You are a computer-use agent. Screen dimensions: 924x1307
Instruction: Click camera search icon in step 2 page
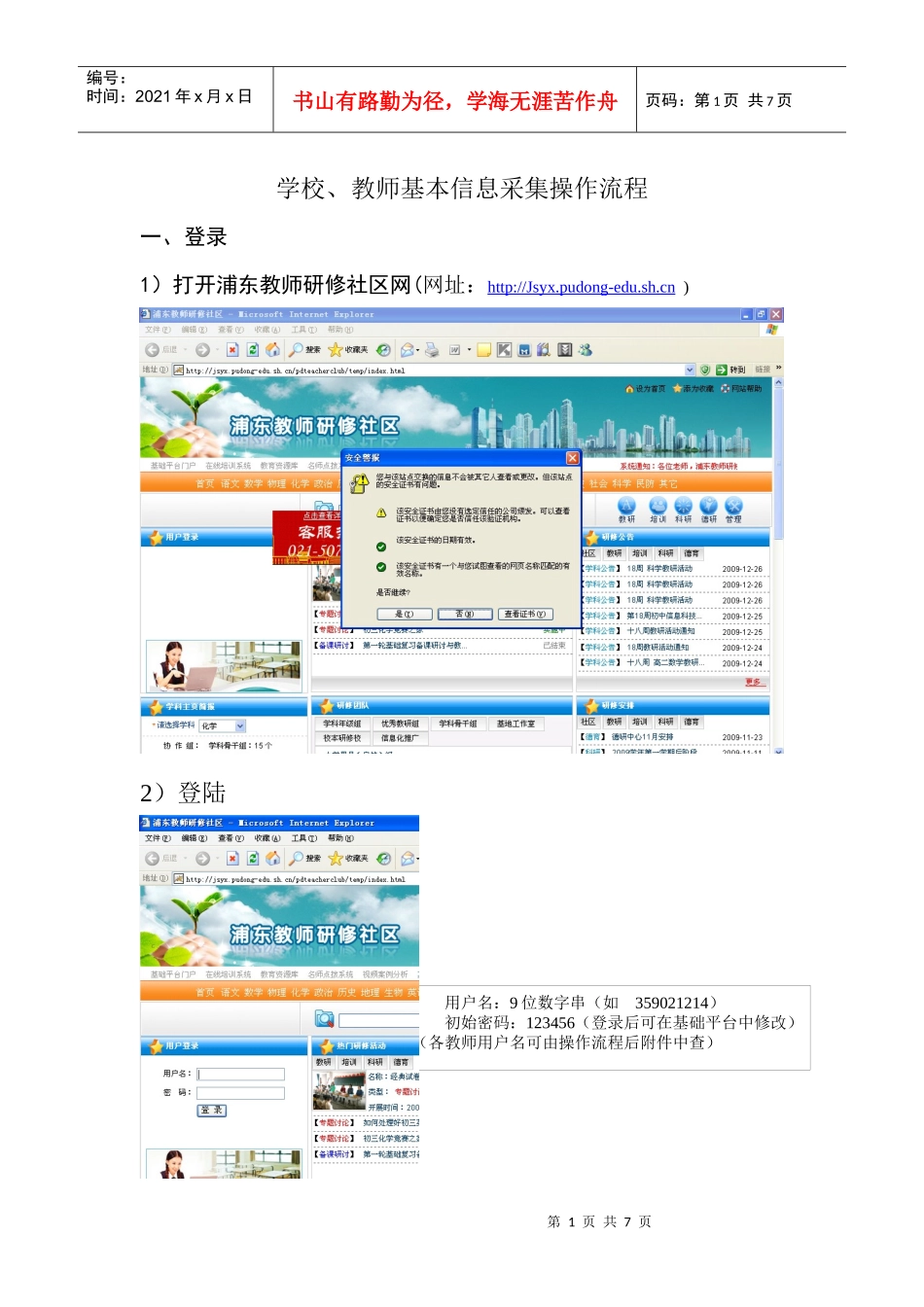click(324, 1018)
